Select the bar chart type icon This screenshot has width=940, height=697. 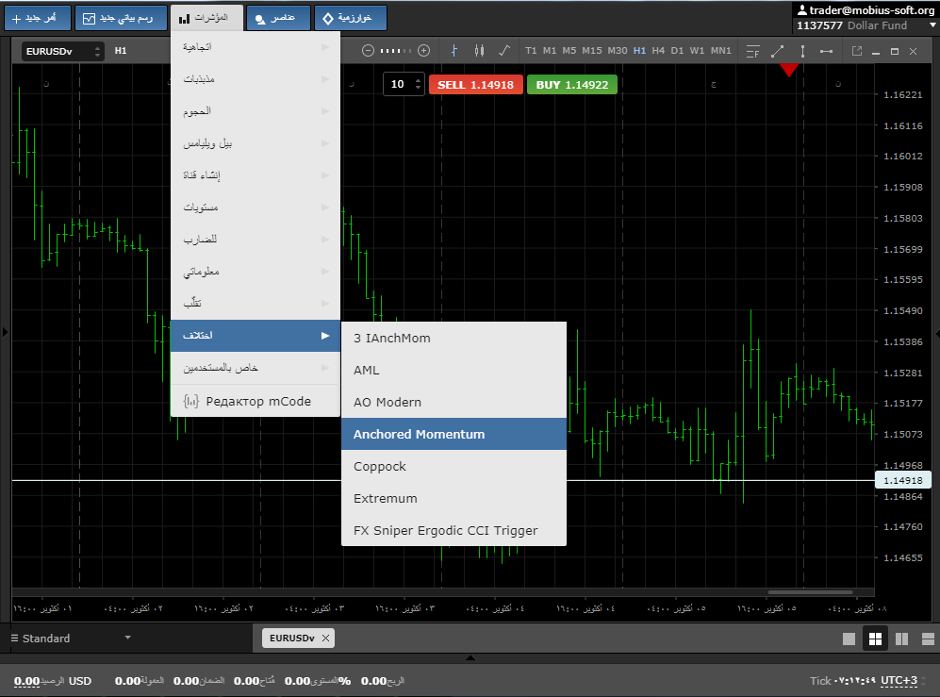tap(454, 51)
